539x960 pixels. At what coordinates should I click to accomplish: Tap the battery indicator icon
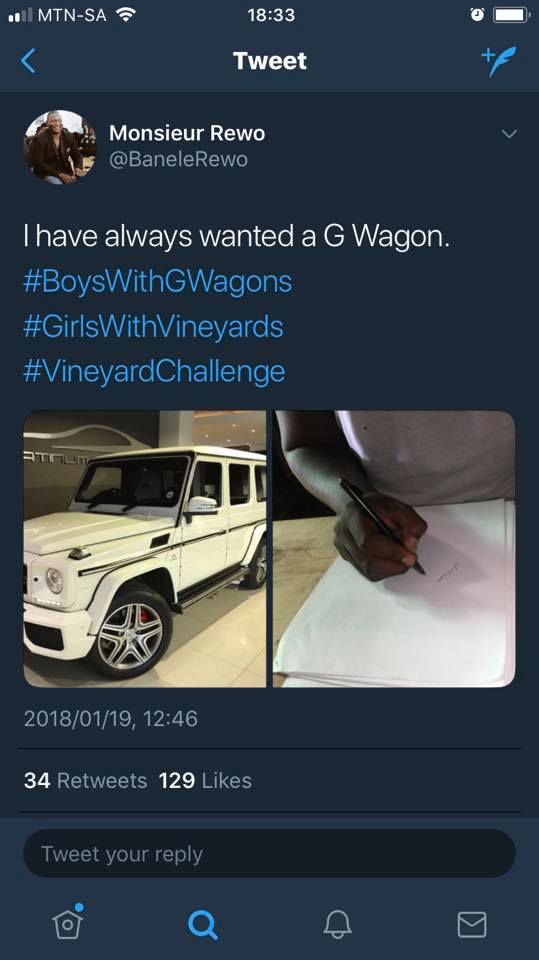[x=511, y=15]
